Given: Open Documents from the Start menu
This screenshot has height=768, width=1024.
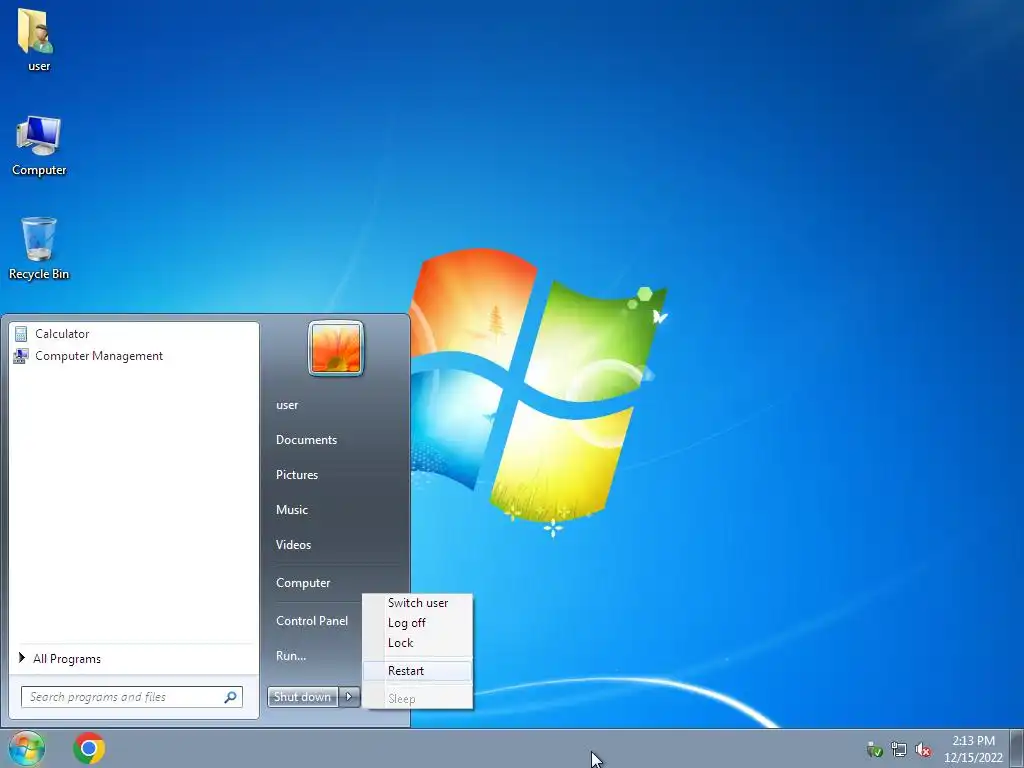Looking at the screenshot, I should coord(306,440).
